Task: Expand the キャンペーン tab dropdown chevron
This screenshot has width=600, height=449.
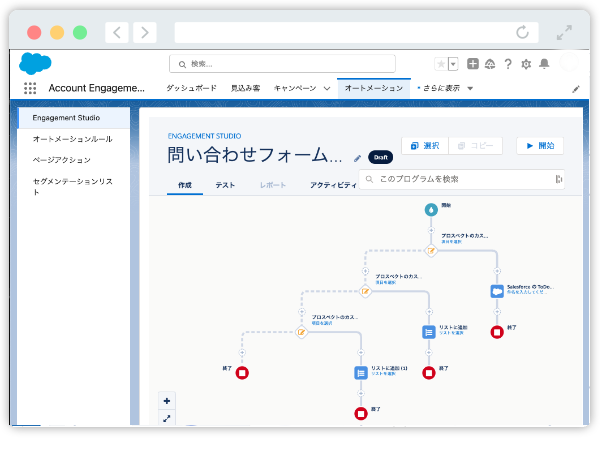Action: click(x=327, y=88)
